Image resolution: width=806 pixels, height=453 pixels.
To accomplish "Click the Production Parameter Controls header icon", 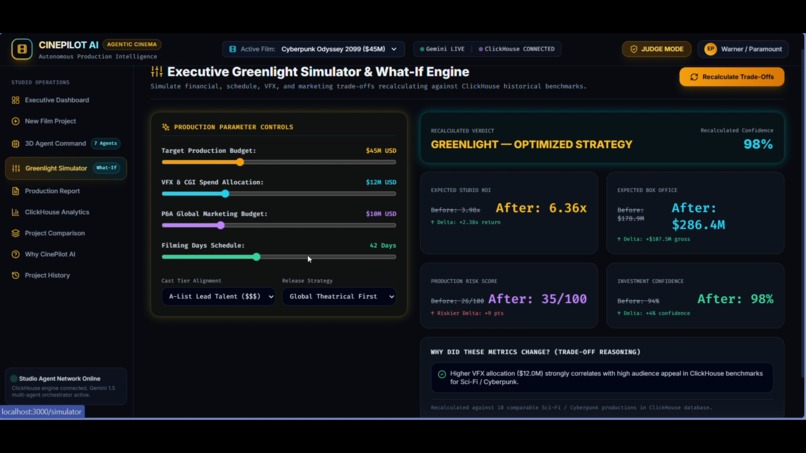I will pos(166,127).
